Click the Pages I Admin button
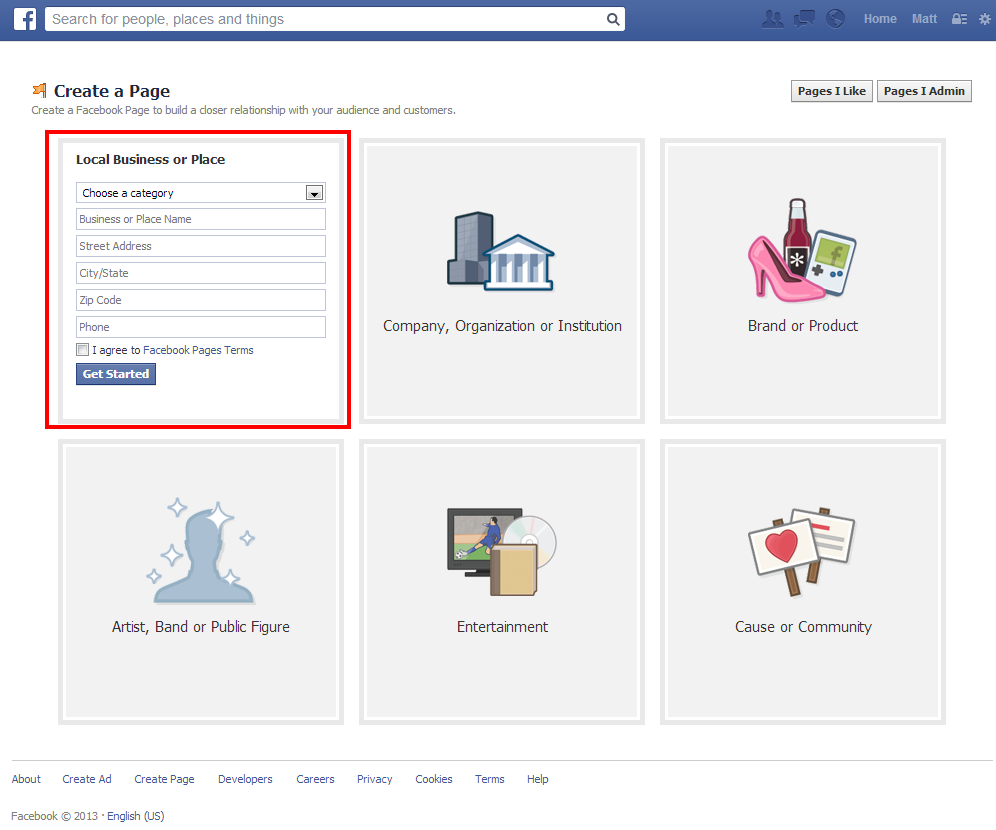 pos(924,91)
